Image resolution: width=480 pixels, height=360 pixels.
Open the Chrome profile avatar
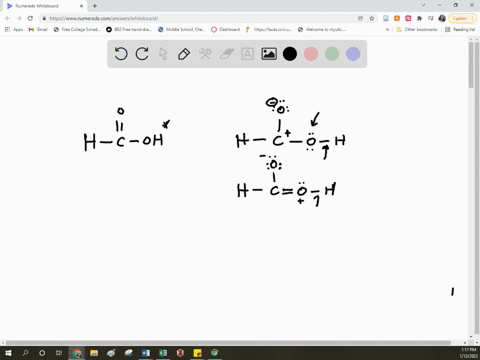(x=442, y=18)
